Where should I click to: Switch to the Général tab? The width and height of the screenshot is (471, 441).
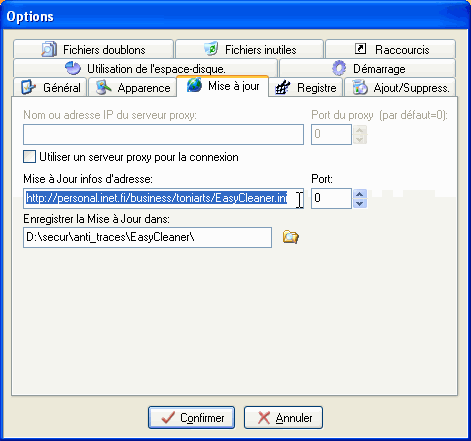coord(50,87)
